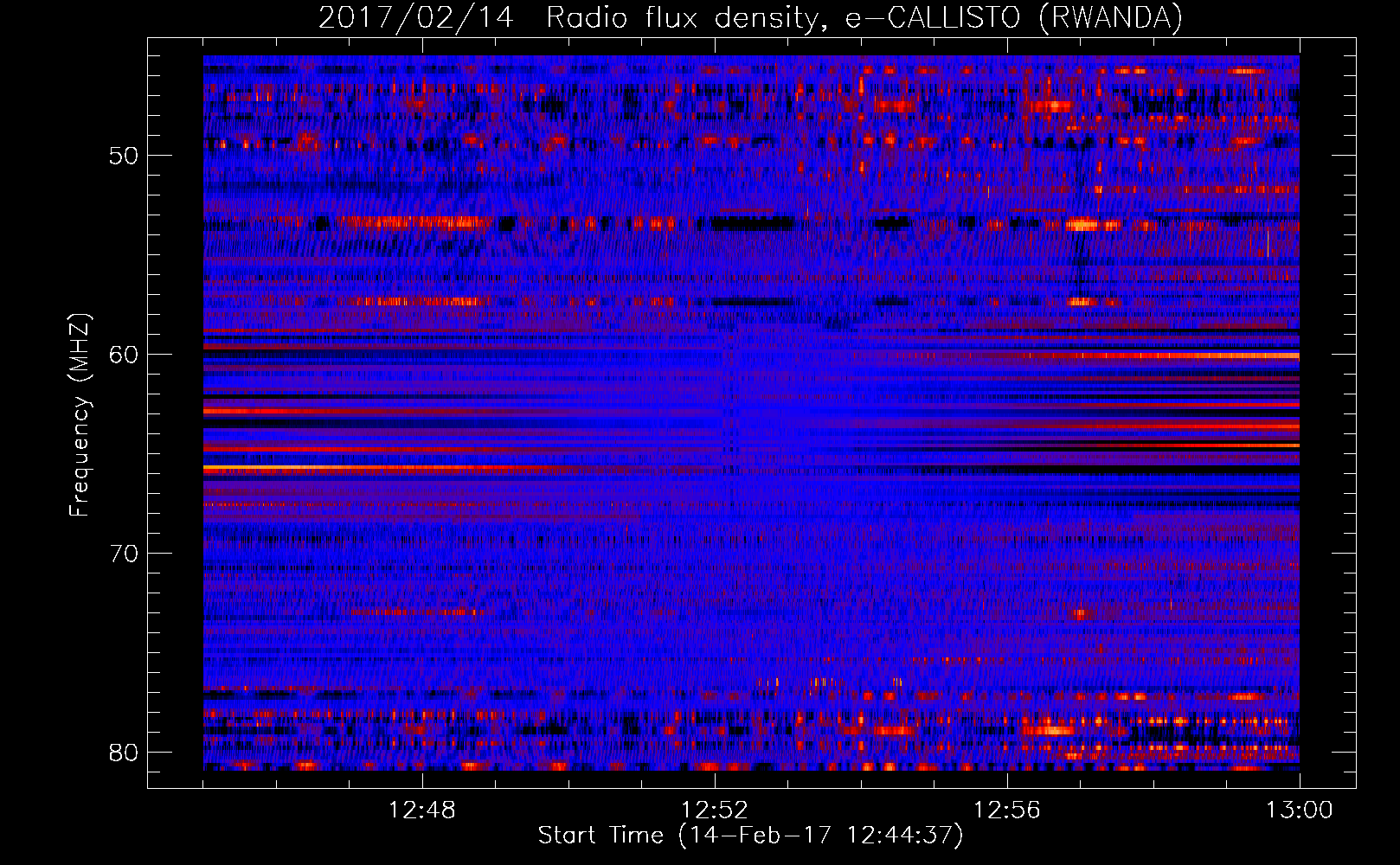The height and width of the screenshot is (865, 1400).
Task: Click the 'Frequency (MHZ)' y-axis label
Action: (80, 415)
